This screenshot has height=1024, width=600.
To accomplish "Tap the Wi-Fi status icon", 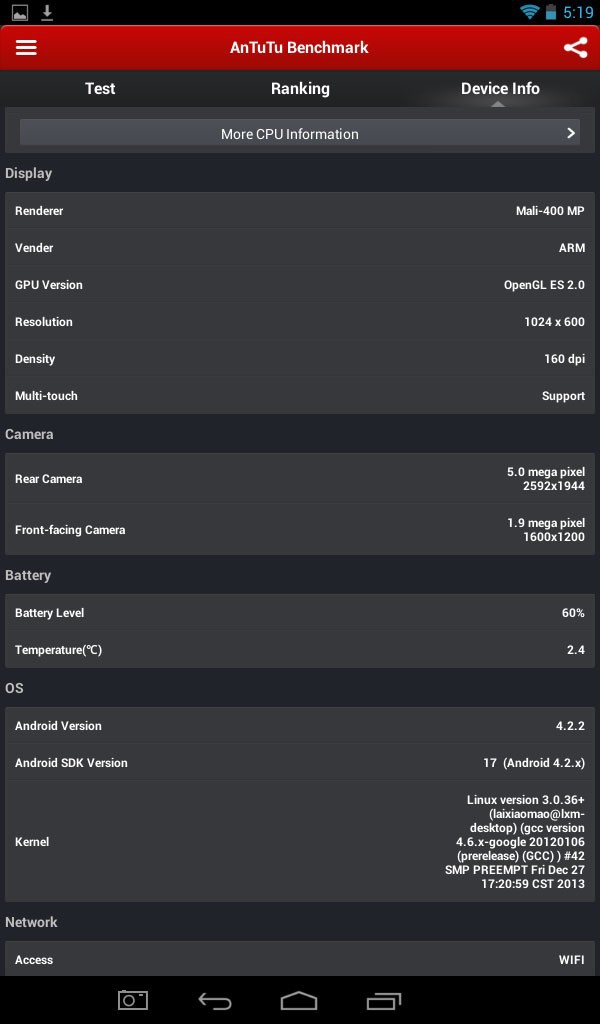I will 530,12.
